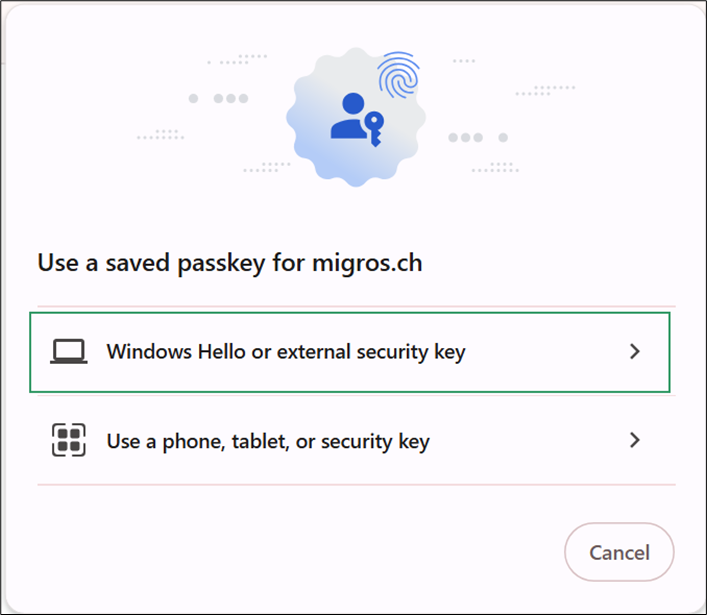The width and height of the screenshot is (707, 615).
Task: Click the fingerprint icon in the illustration
Action: point(399,75)
